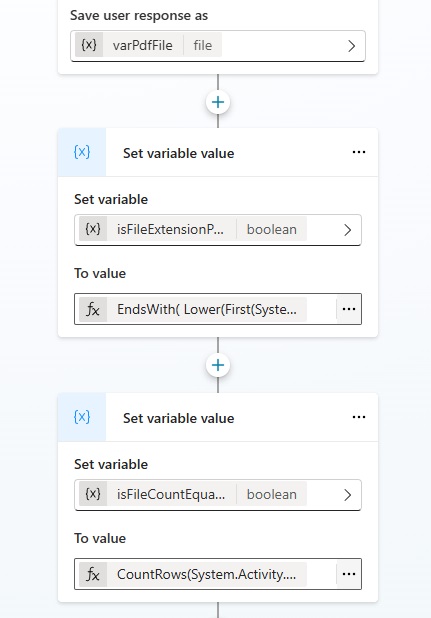
Task: Select the isFileExtensionP... boolean variable field
Action: 218,230
